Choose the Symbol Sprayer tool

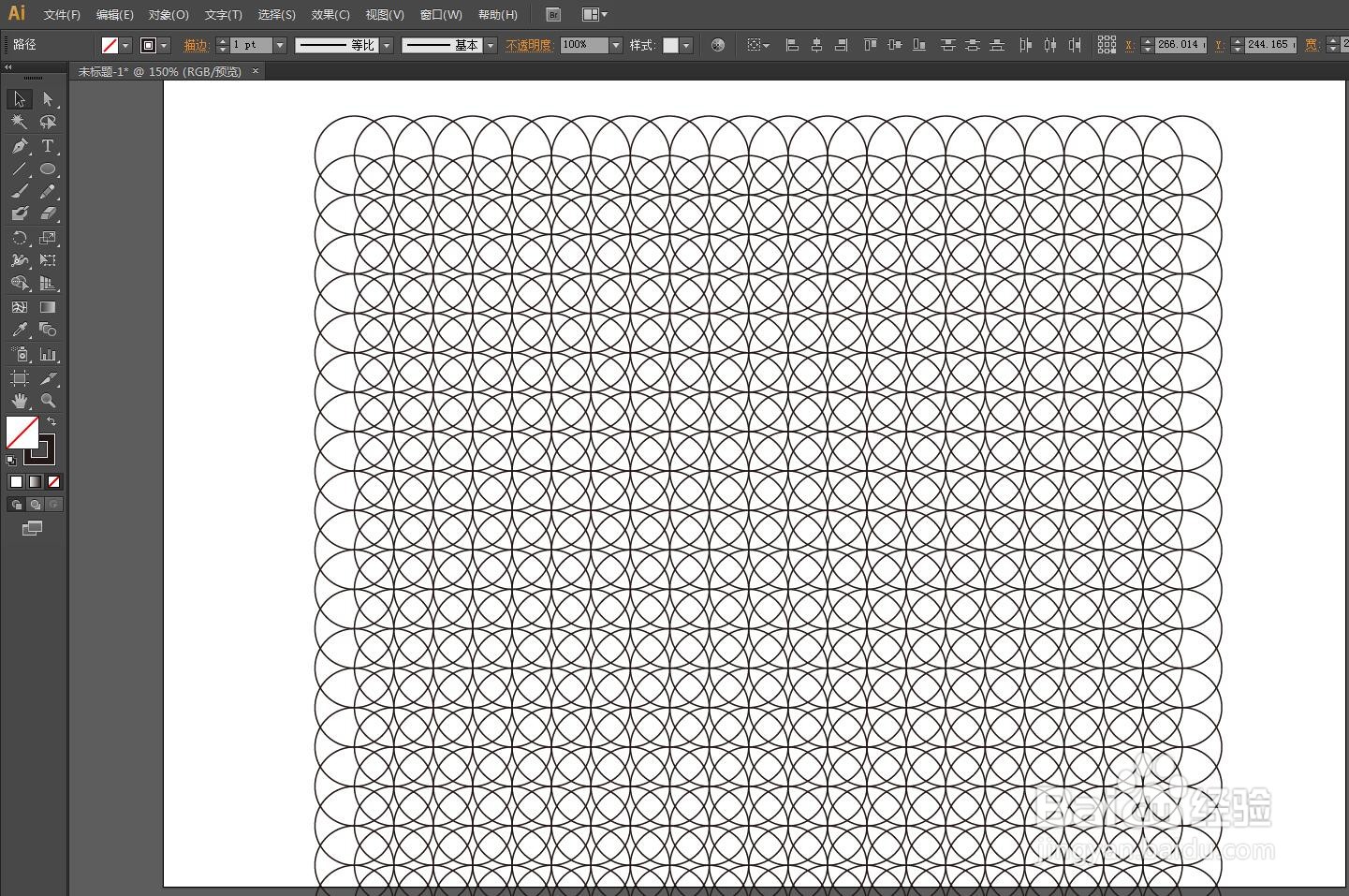[x=20, y=354]
